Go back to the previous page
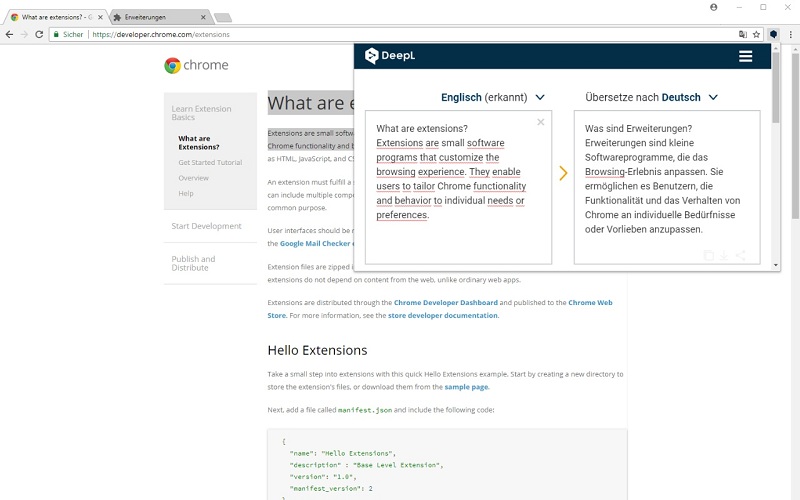The width and height of the screenshot is (800, 500). [9, 34]
